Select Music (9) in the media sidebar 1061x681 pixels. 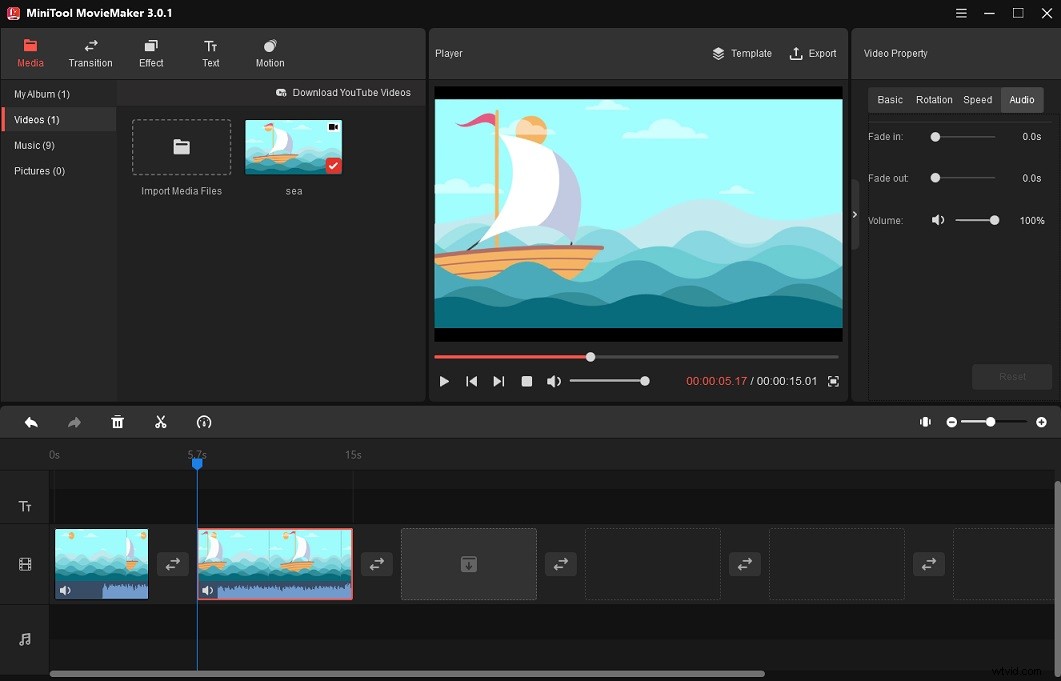[x=35, y=145]
